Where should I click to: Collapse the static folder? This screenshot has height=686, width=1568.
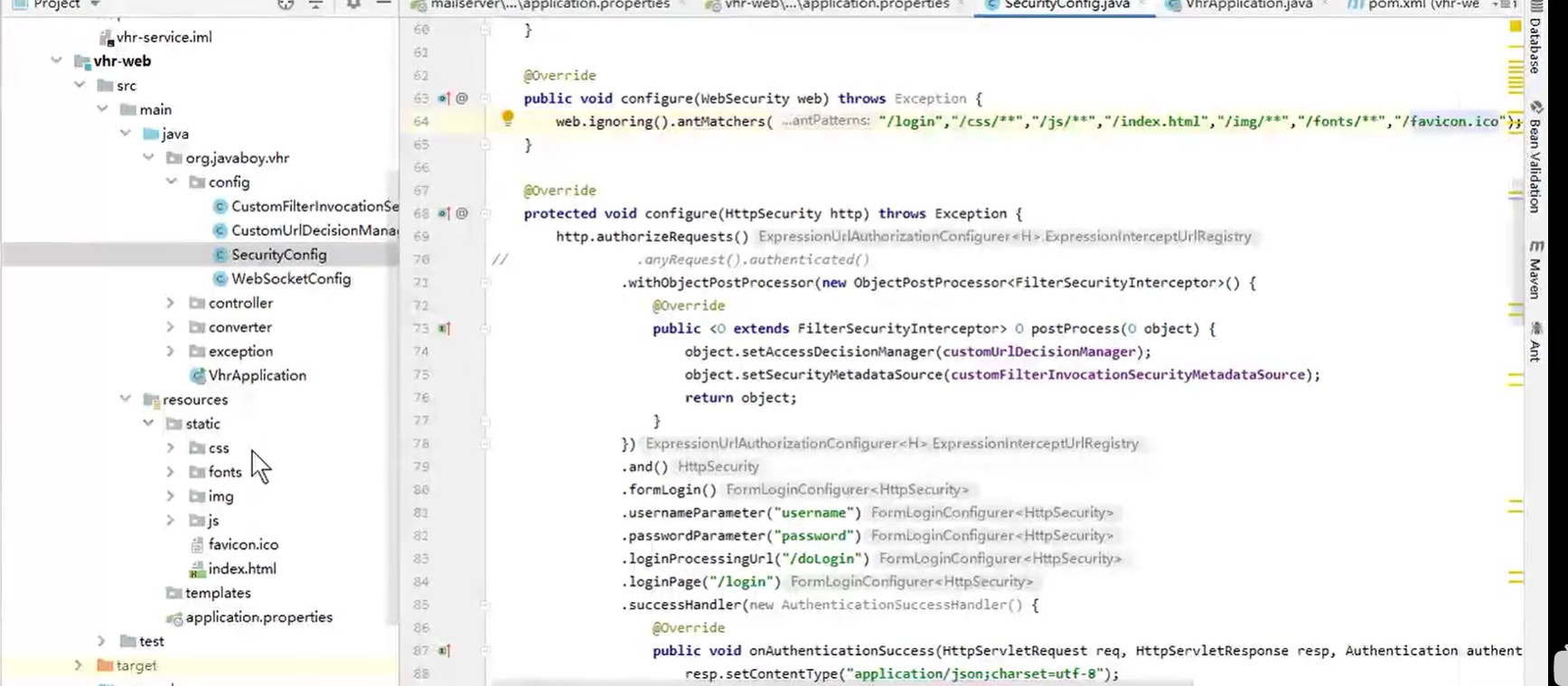[x=148, y=423]
